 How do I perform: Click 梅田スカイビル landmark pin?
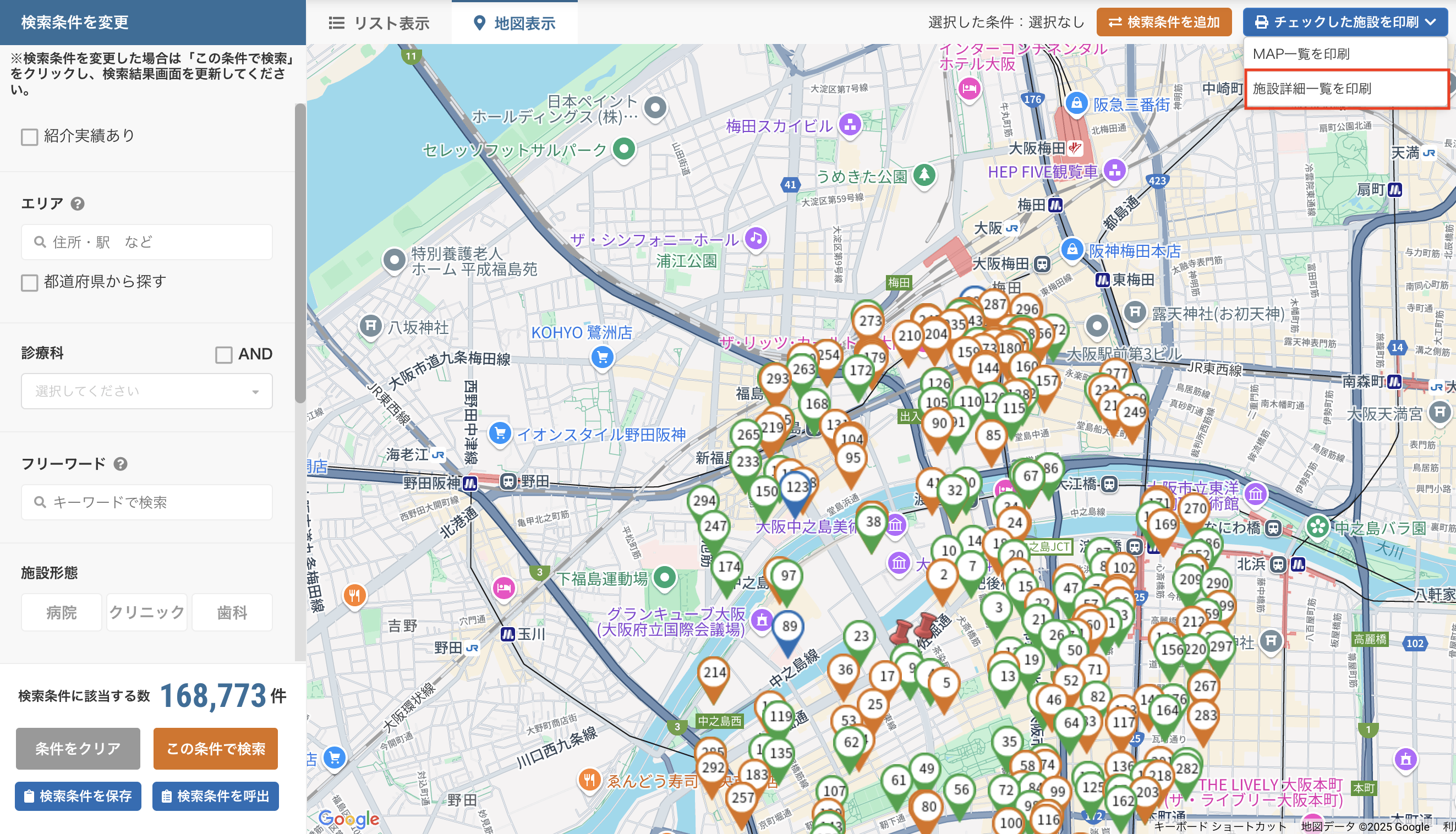tap(850, 125)
